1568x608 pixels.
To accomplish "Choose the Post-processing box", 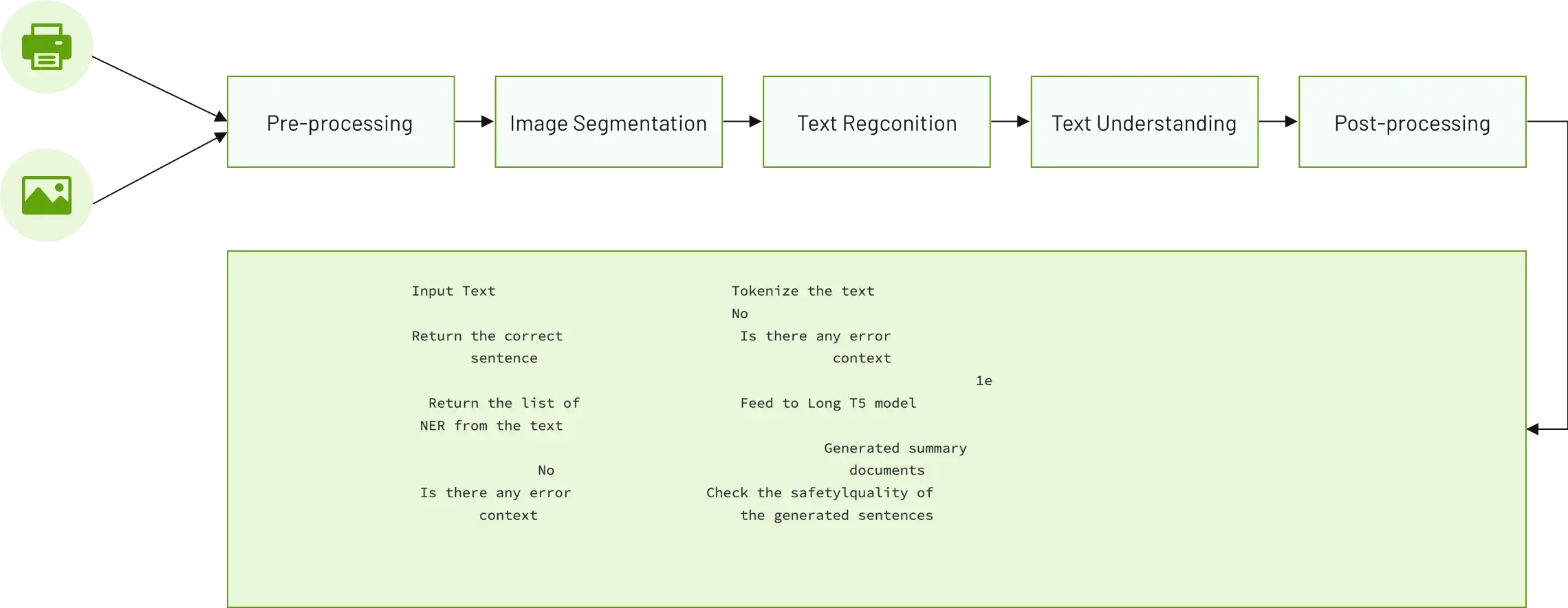I will point(1412,122).
